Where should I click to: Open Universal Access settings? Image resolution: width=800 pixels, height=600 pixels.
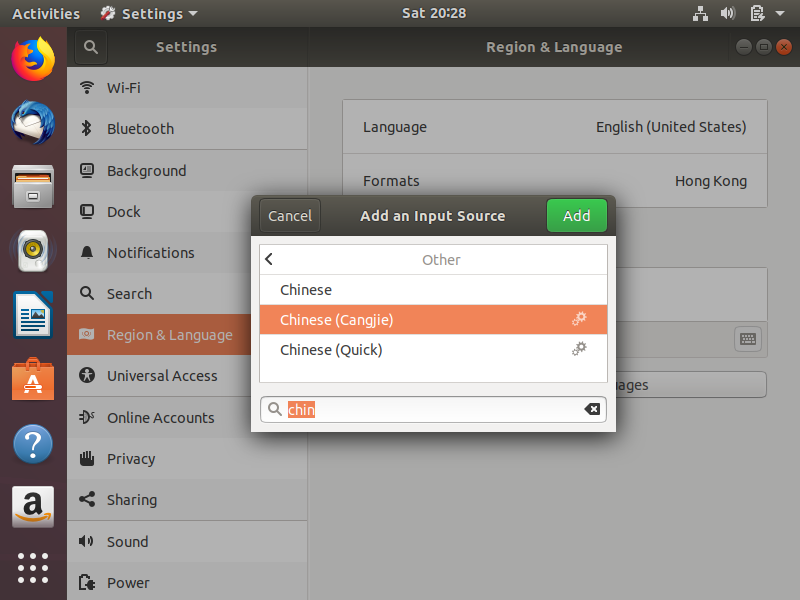159,376
